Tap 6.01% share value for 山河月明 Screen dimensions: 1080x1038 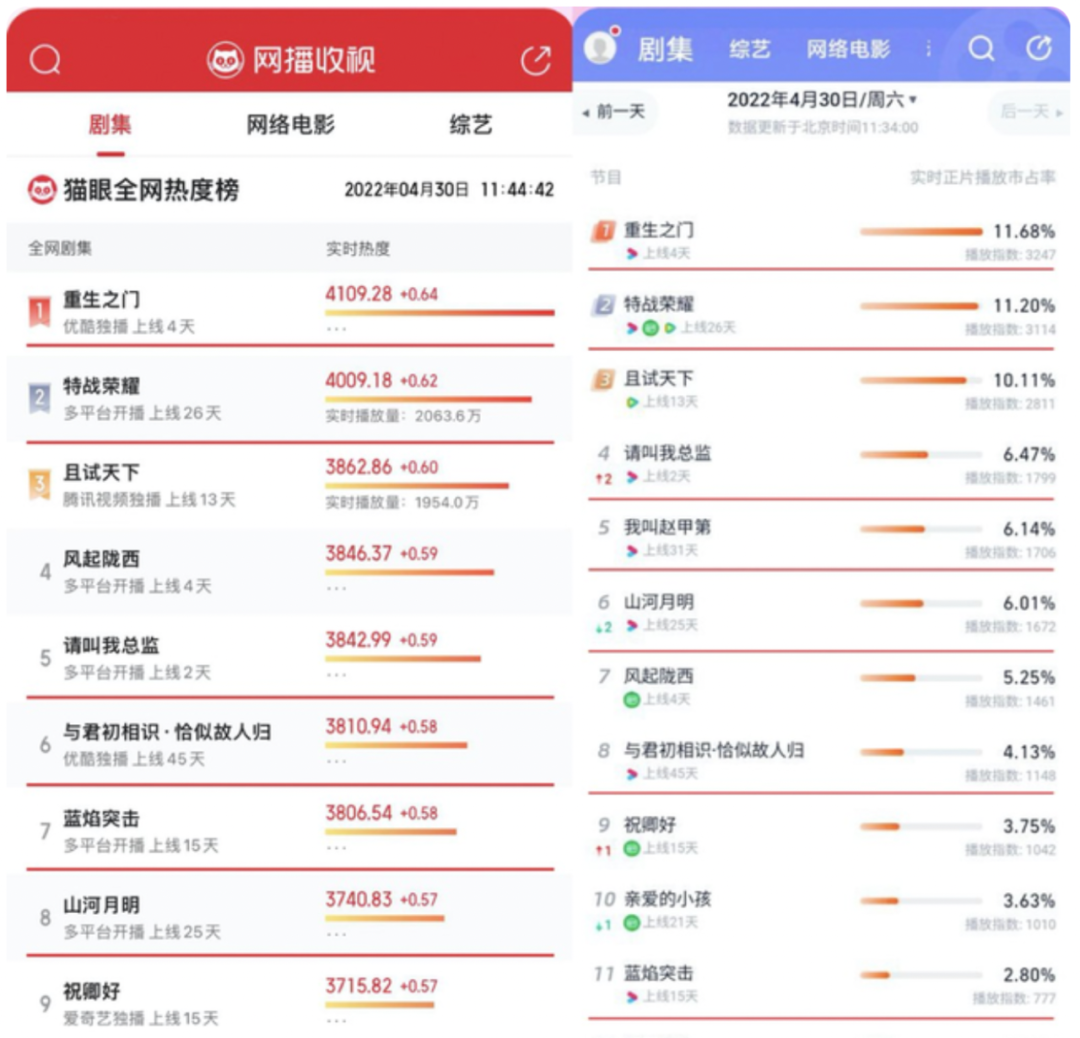[1028, 603]
